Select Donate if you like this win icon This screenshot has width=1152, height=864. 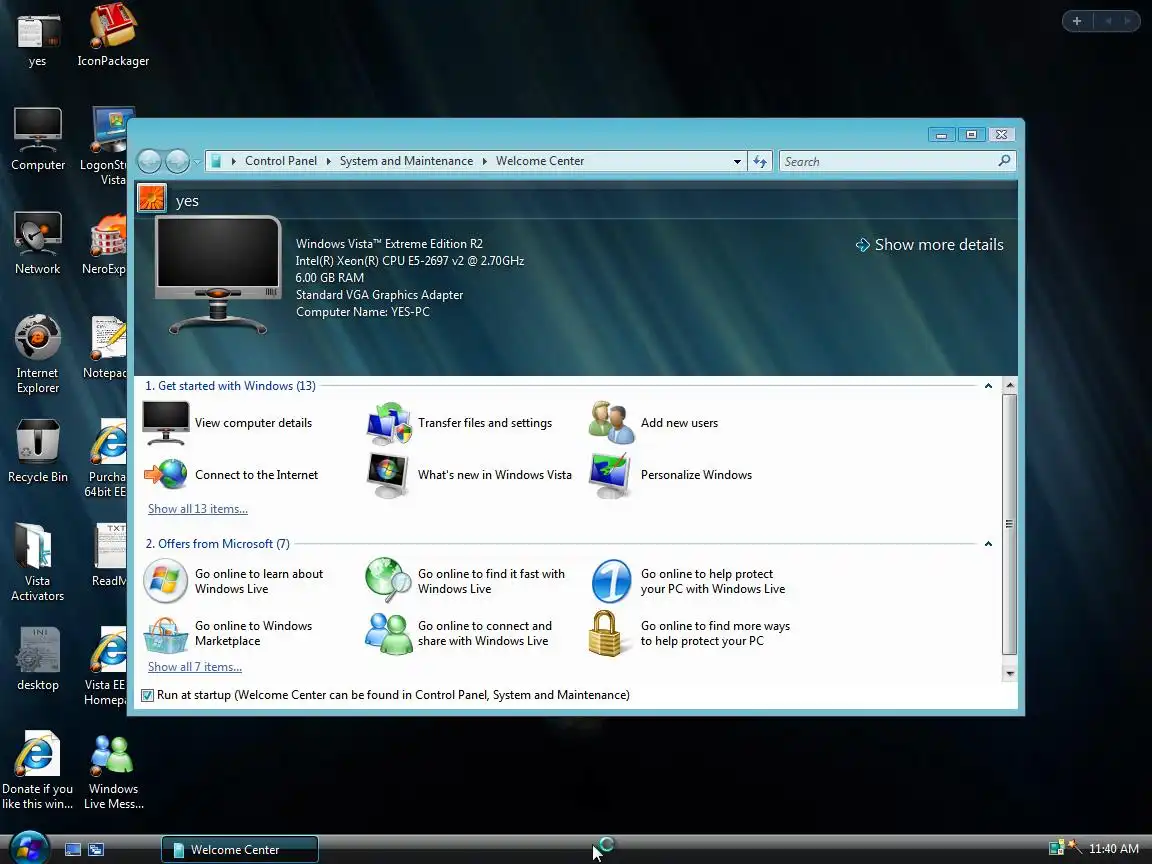tap(37, 771)
